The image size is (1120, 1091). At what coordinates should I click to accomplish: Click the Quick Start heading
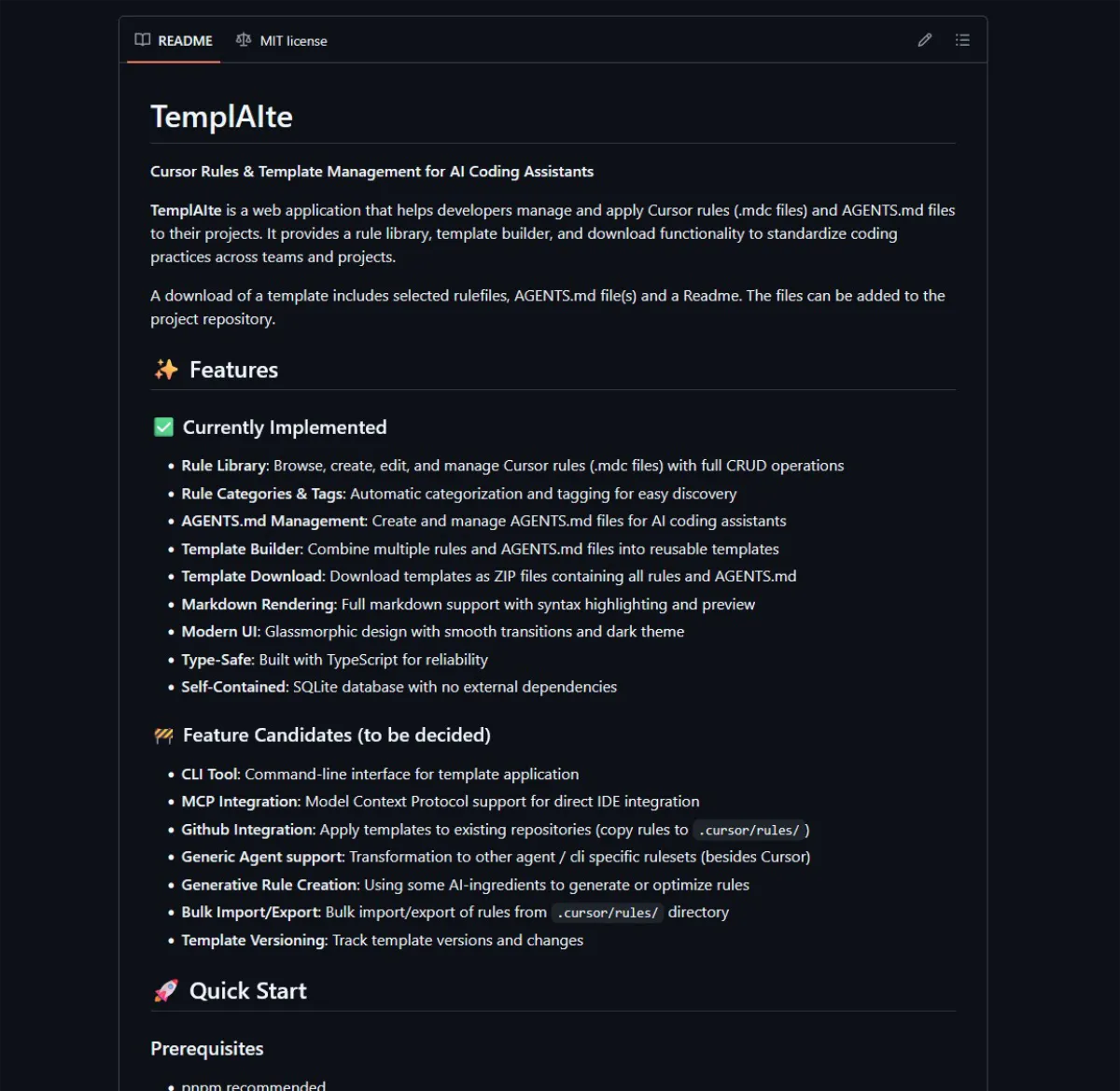[247, 990]
